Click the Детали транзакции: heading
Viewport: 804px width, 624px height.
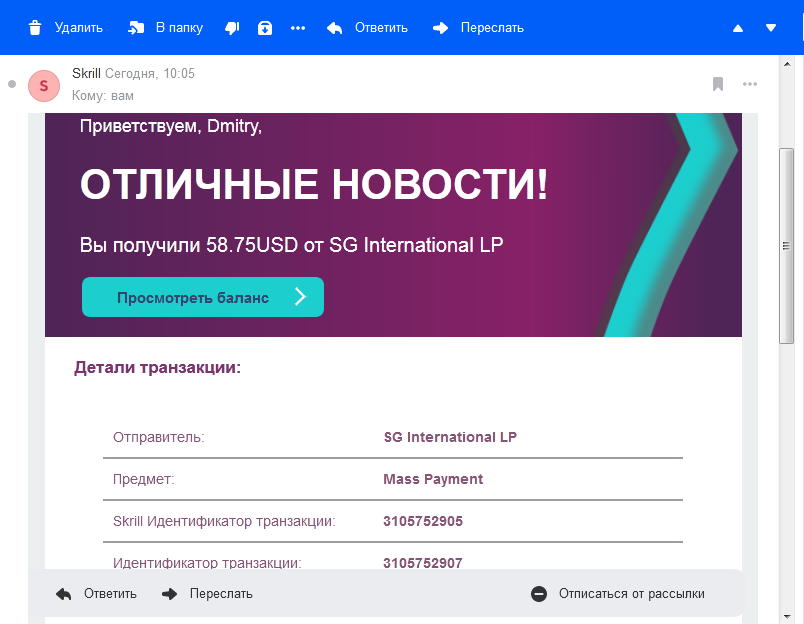tap(157, 368)
